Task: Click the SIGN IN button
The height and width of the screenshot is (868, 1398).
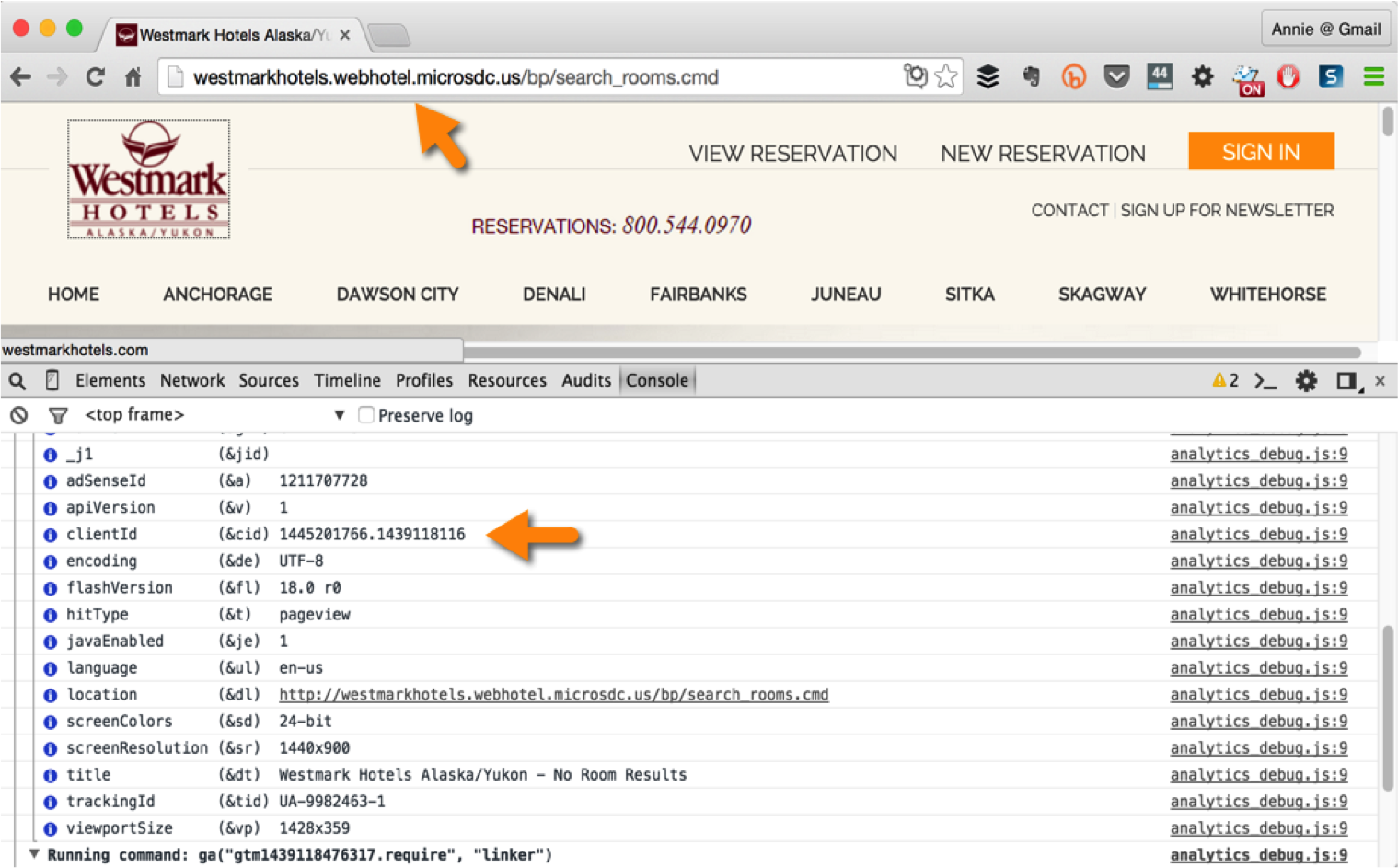Action: click(x=1261, y=151)
